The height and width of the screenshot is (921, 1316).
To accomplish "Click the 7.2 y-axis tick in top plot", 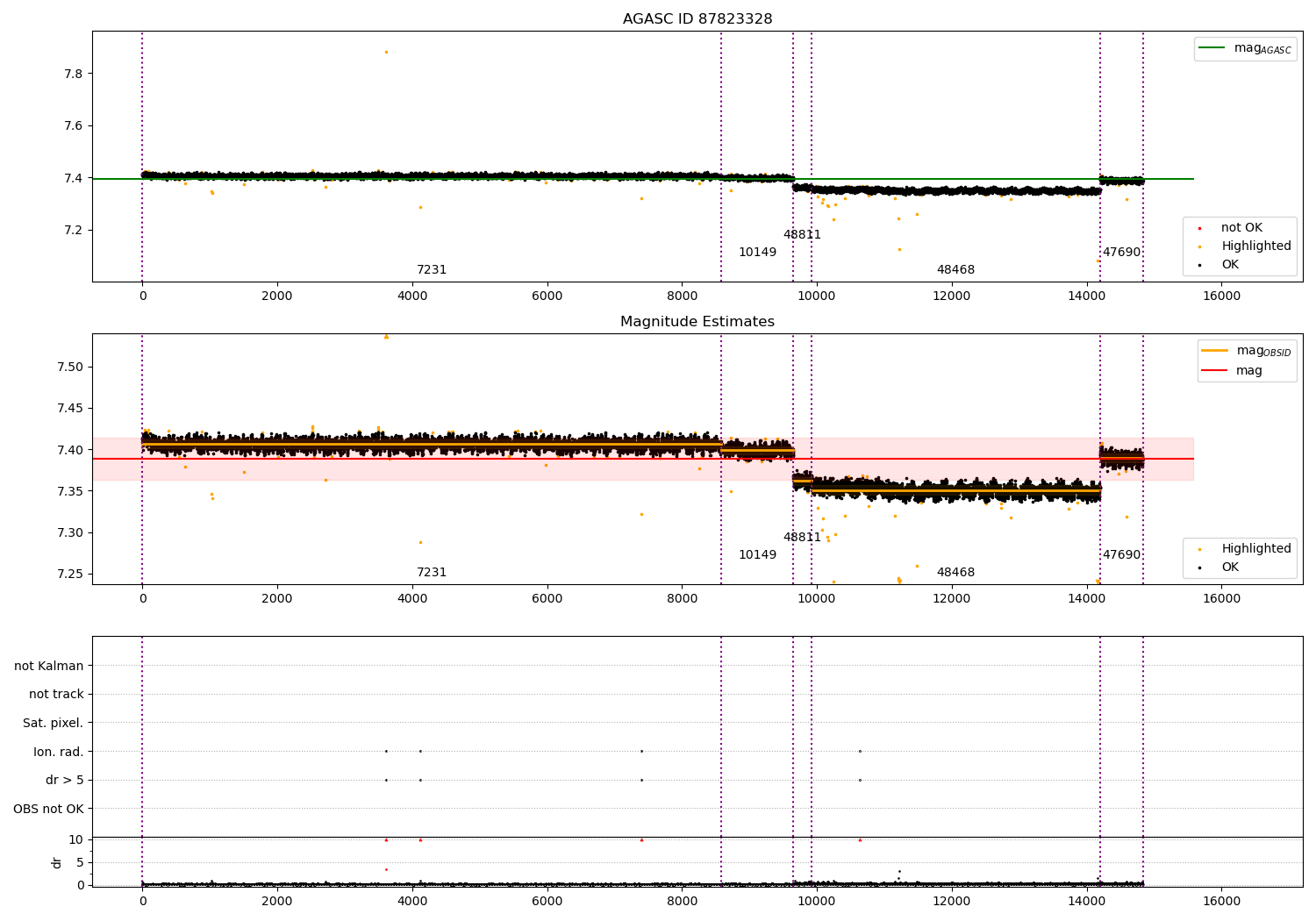I will click(74, 230).
